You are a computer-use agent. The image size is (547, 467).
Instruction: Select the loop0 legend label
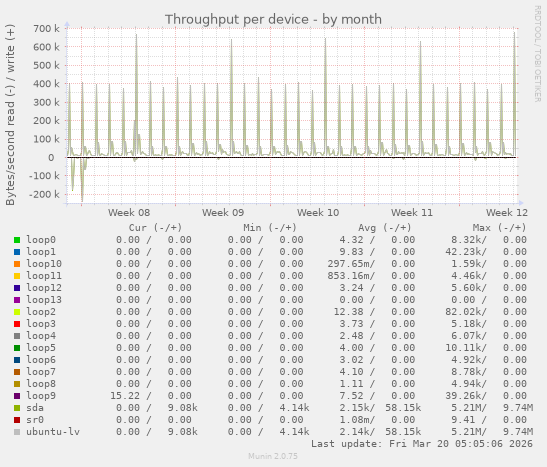[x=41, y=240]
